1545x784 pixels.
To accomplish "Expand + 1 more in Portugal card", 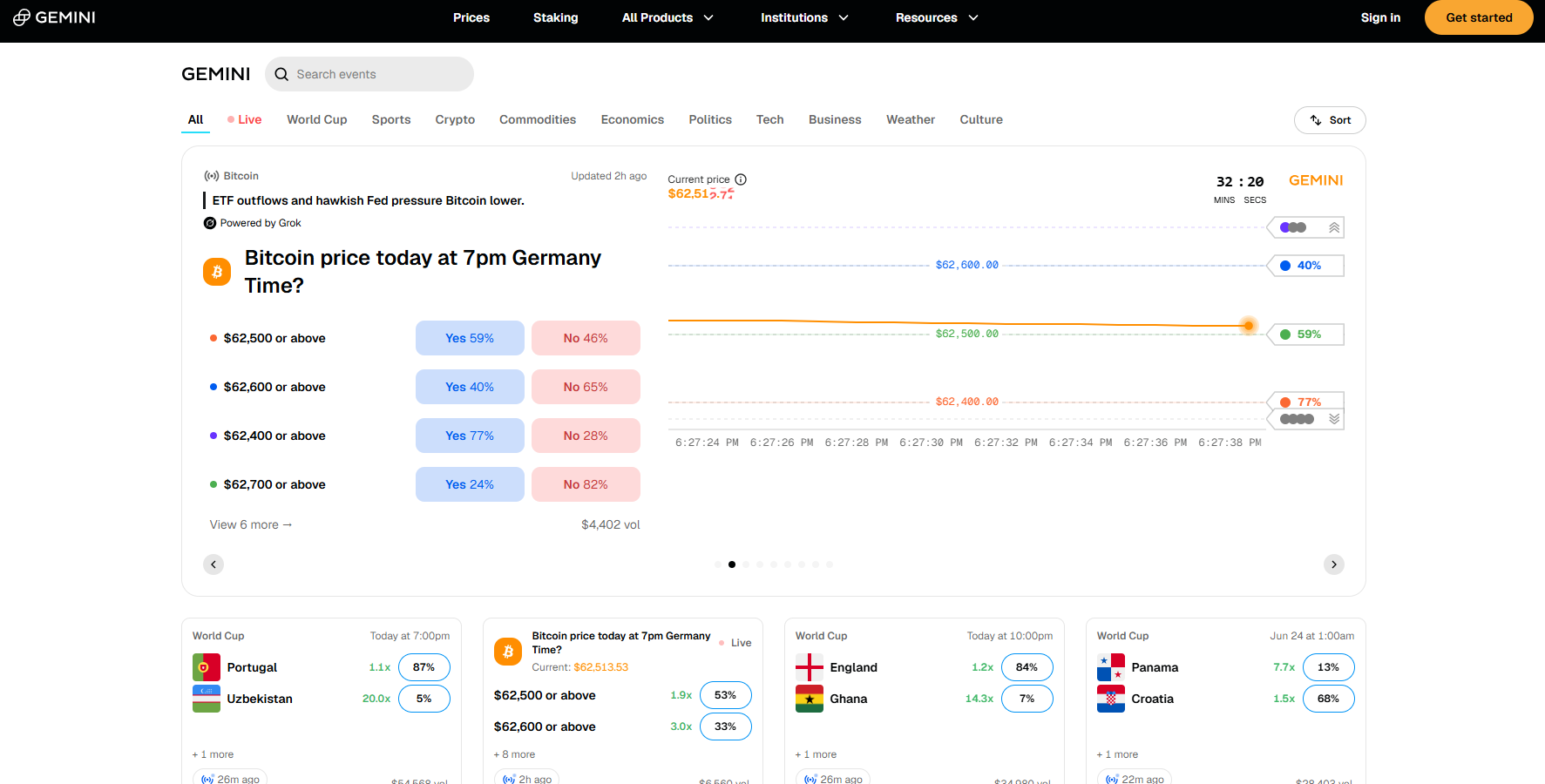I will coord(213,754).
